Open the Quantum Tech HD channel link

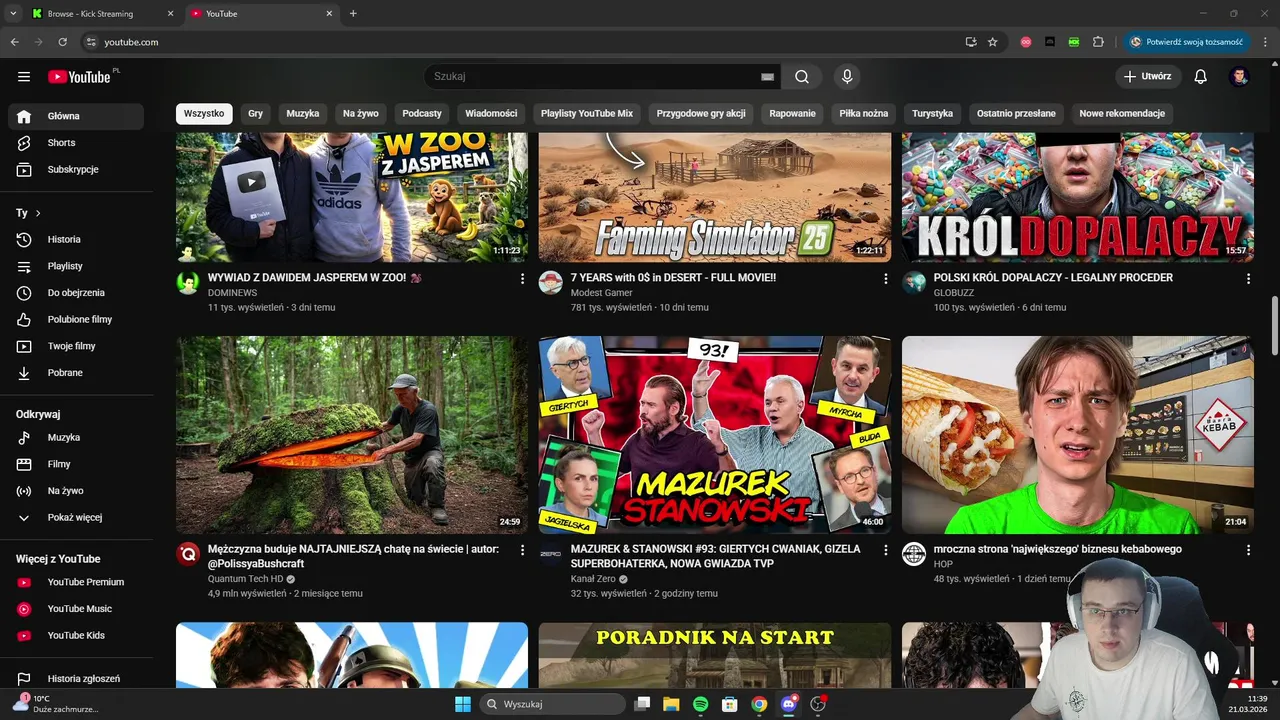[x=246, y=579]
